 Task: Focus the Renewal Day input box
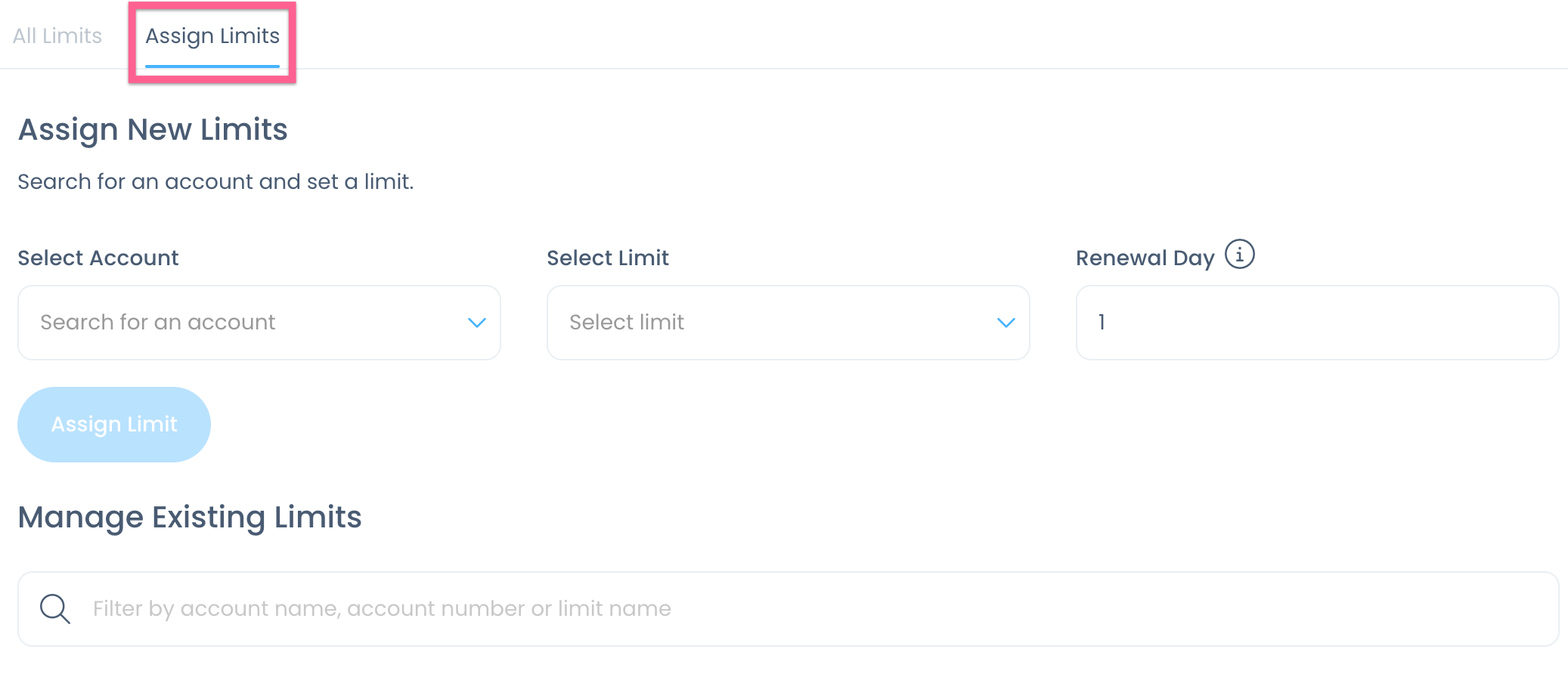(x=1318, y=323)
